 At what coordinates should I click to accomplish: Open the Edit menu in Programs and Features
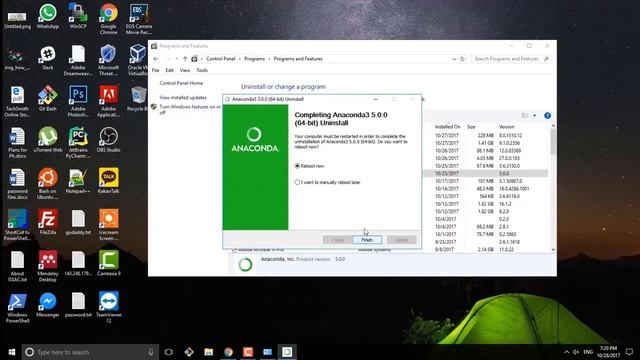(169, 70)
